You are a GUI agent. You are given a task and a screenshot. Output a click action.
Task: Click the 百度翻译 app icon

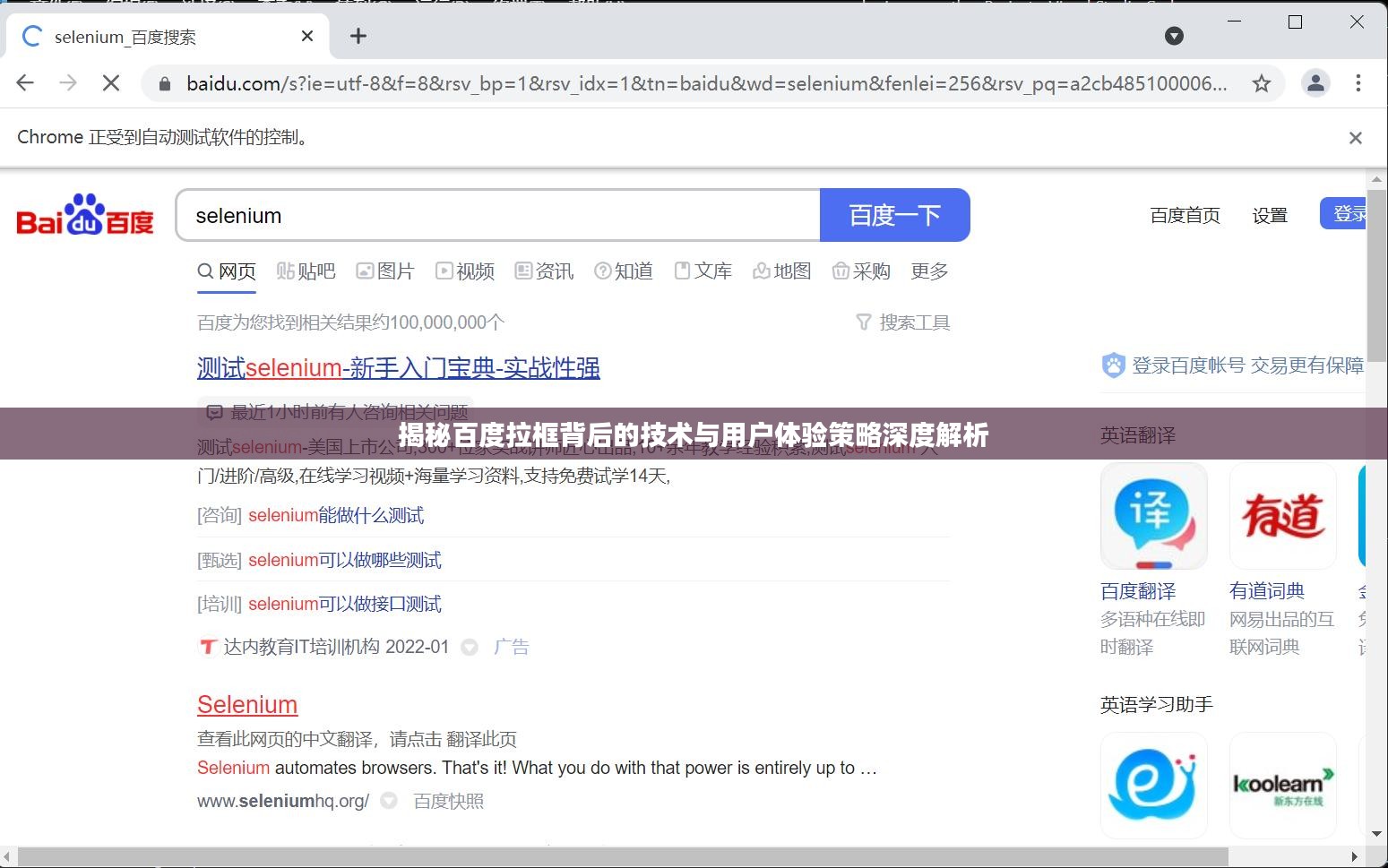1154,516
